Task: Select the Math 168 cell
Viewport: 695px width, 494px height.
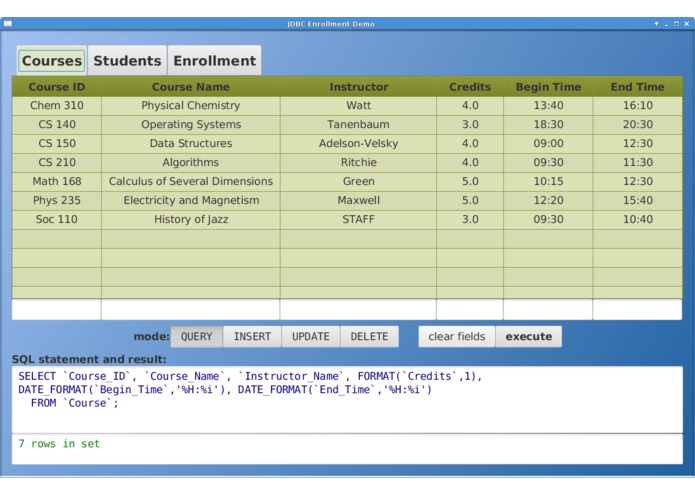Action: click(x=57, y=182)
